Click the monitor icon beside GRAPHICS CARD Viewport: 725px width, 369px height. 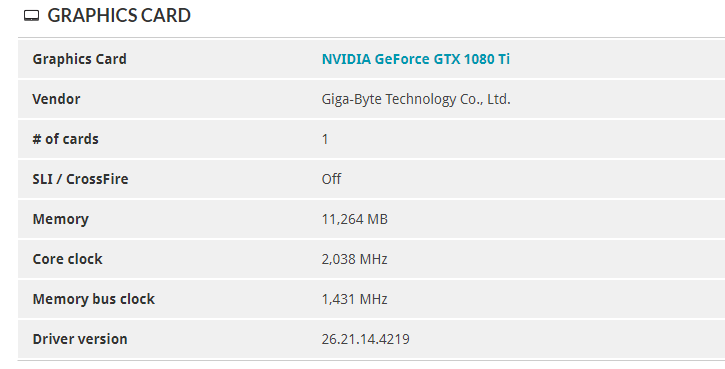coord(31,16)
